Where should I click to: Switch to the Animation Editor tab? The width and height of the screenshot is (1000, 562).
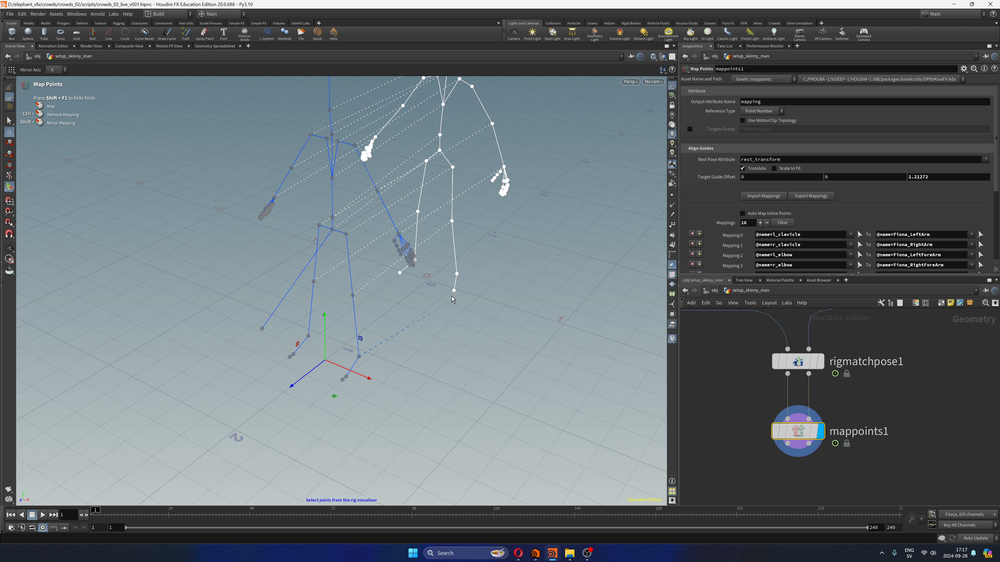point(53,46)
